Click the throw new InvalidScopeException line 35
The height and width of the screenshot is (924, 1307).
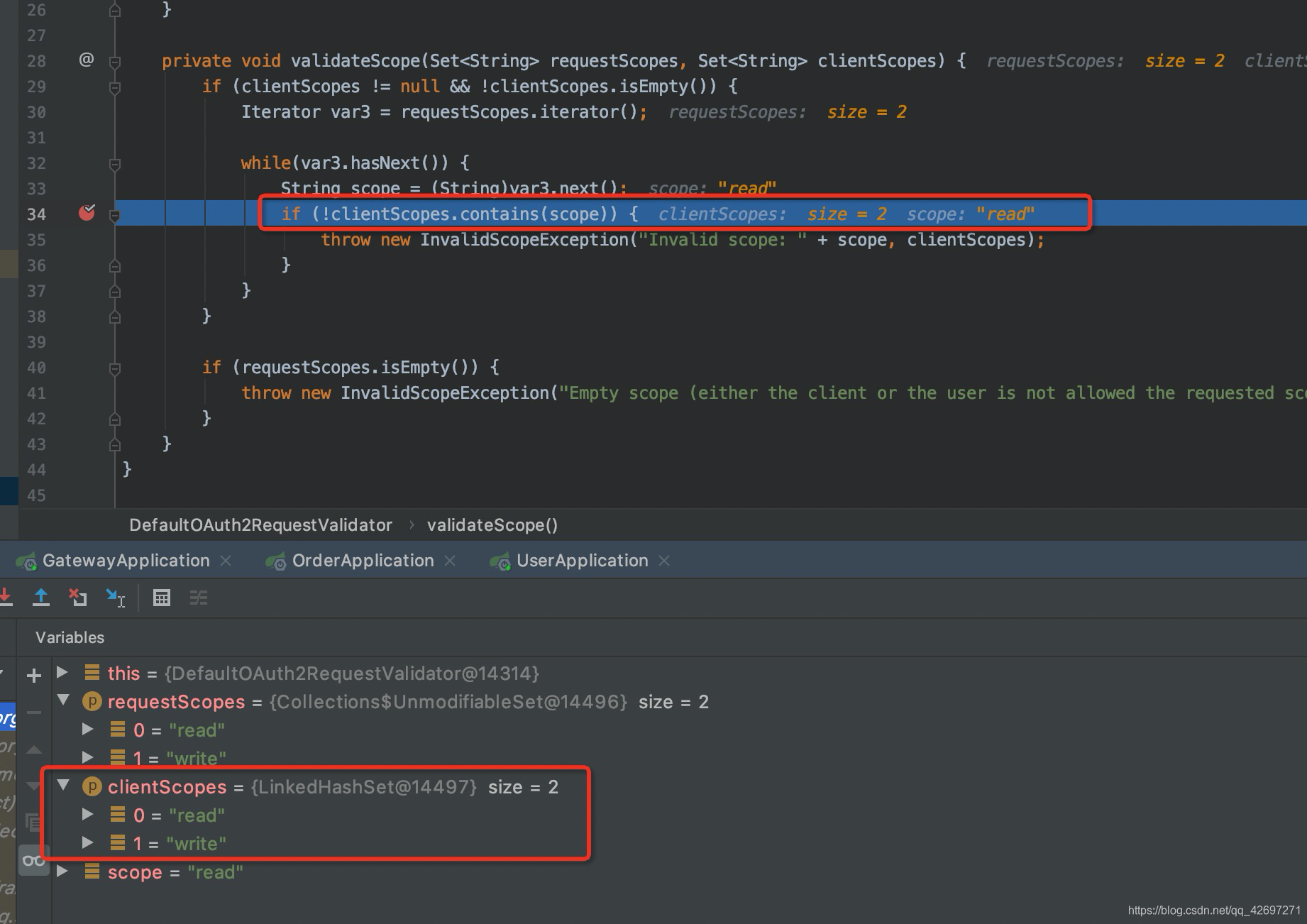[x=683, y=240]
